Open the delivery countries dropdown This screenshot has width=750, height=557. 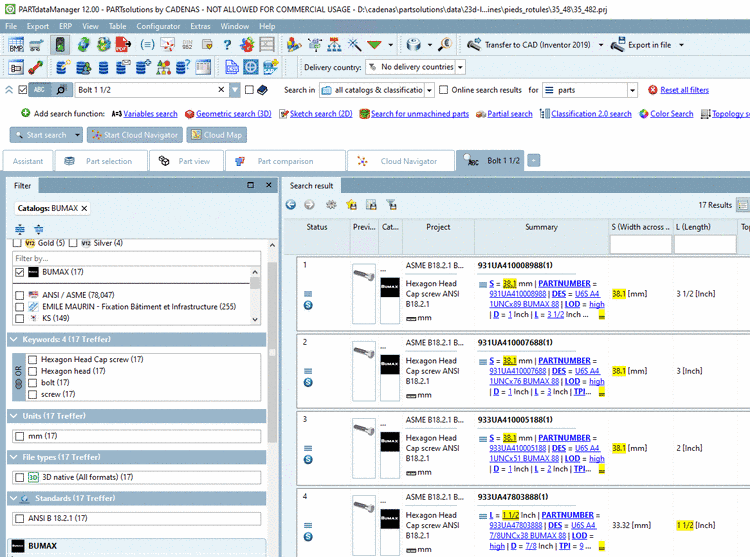[x=460, y=67]
